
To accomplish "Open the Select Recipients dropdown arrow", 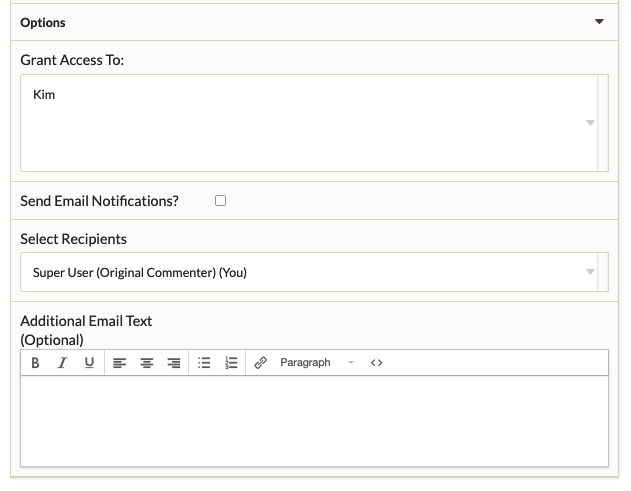I will [590, 272].
